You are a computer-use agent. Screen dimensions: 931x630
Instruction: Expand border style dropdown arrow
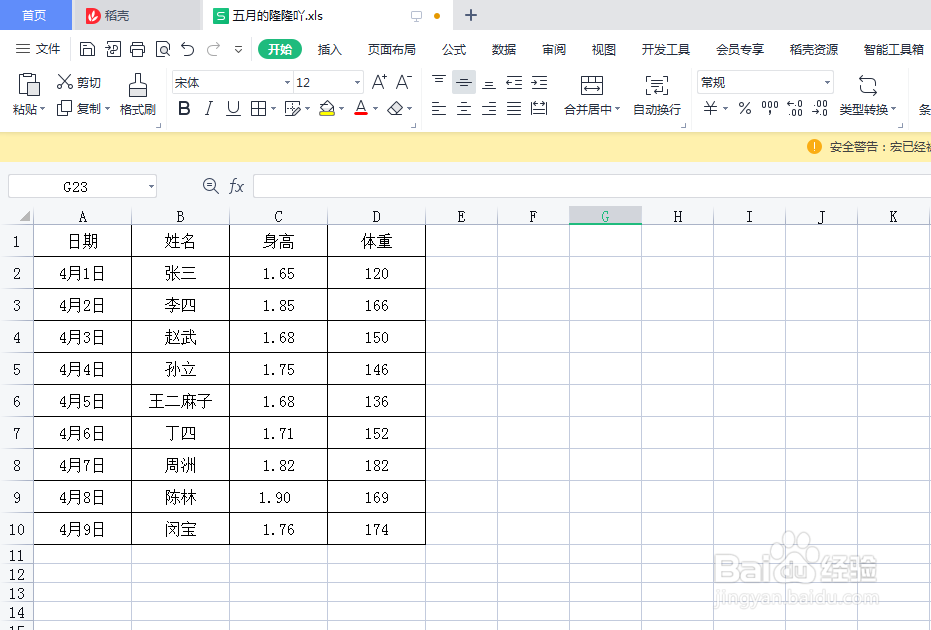coord(273,109)
